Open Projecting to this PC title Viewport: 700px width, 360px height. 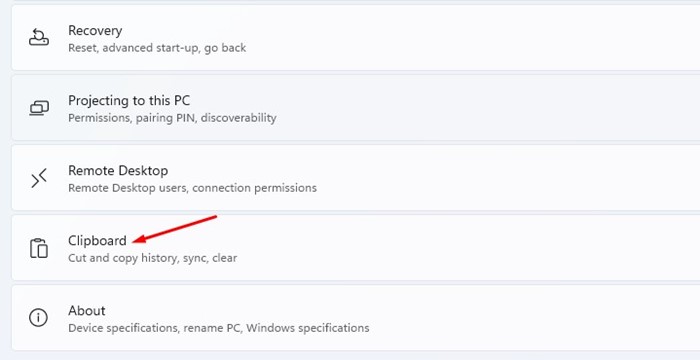[129, 101]
